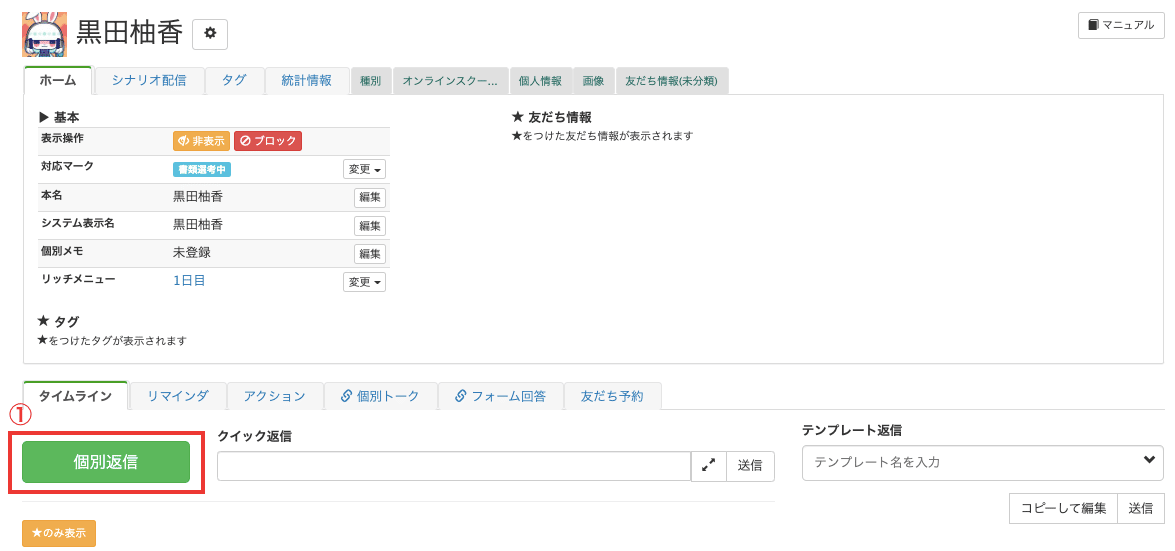Image resolution: width=1175 pixels, height=551 pixels.
Task: Open the フォーム回答 link tab
Action: (x=500, y=396)
